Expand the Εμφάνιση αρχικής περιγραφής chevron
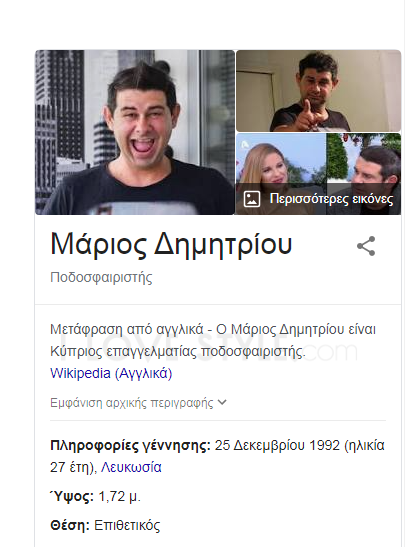 click(222, 403)
